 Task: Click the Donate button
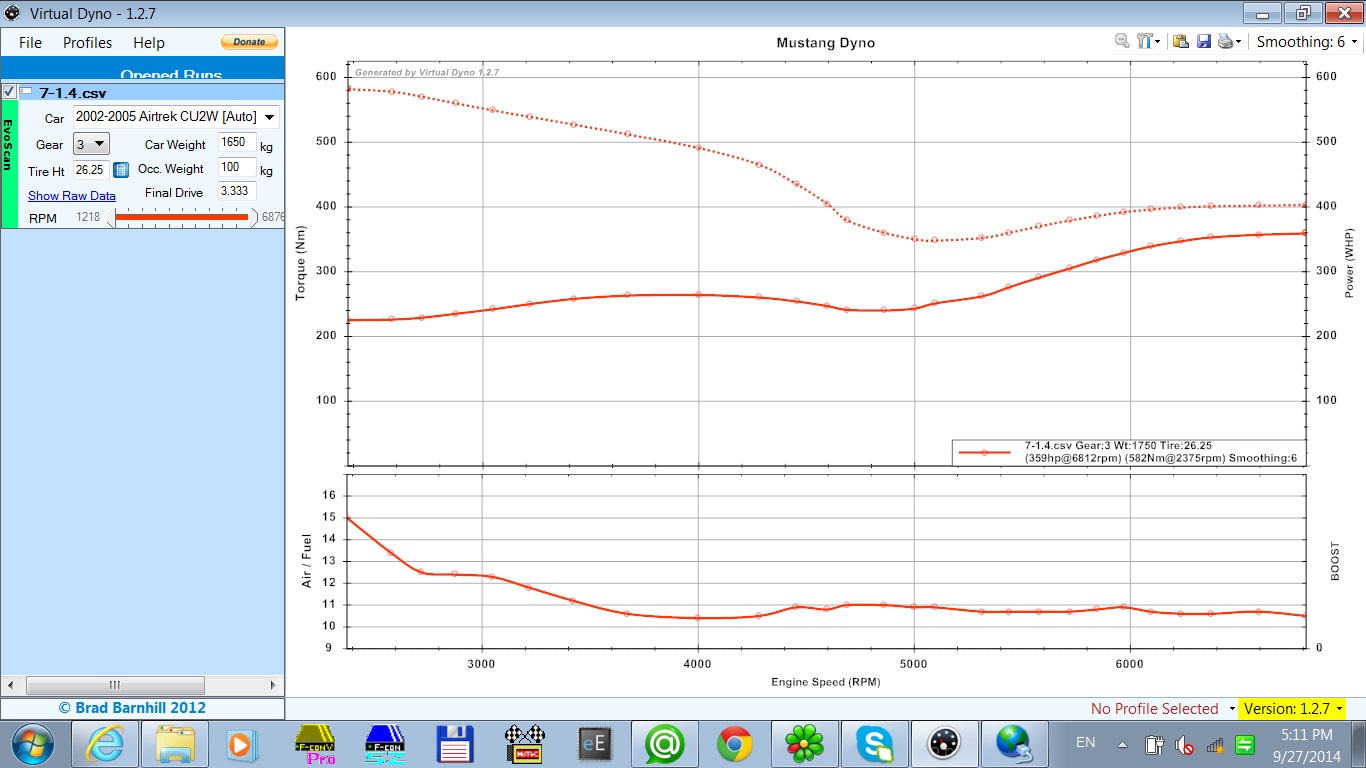[x=249, y=42]
